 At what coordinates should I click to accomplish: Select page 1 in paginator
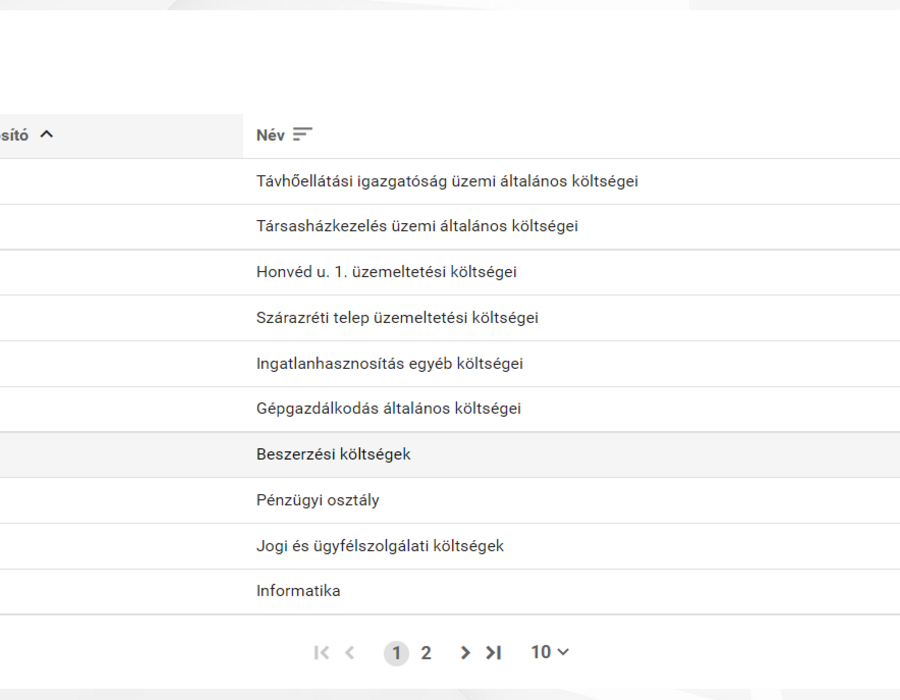tap(396, 653)
